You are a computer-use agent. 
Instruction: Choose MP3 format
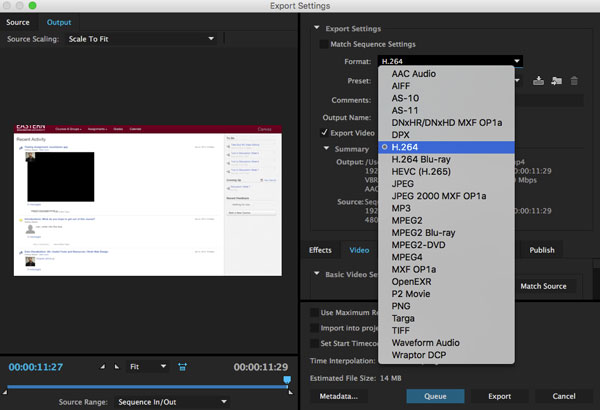pos(446,208)
